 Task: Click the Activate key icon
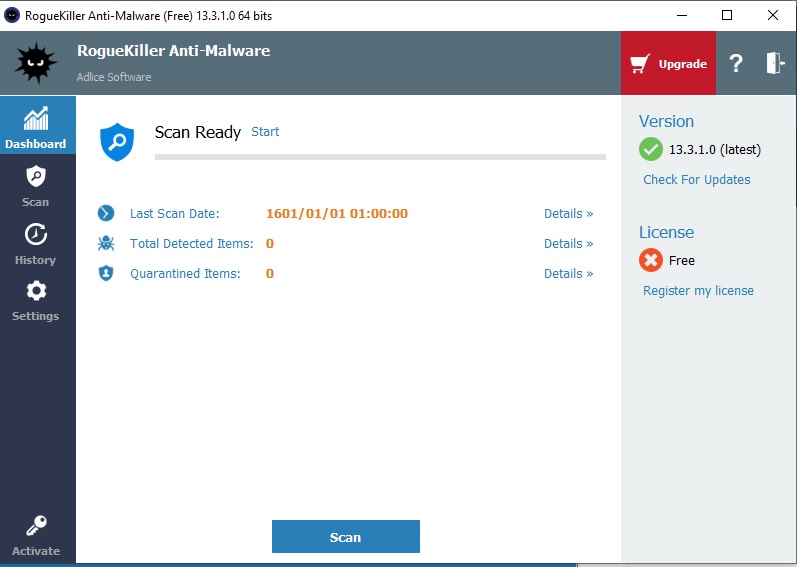36,527
